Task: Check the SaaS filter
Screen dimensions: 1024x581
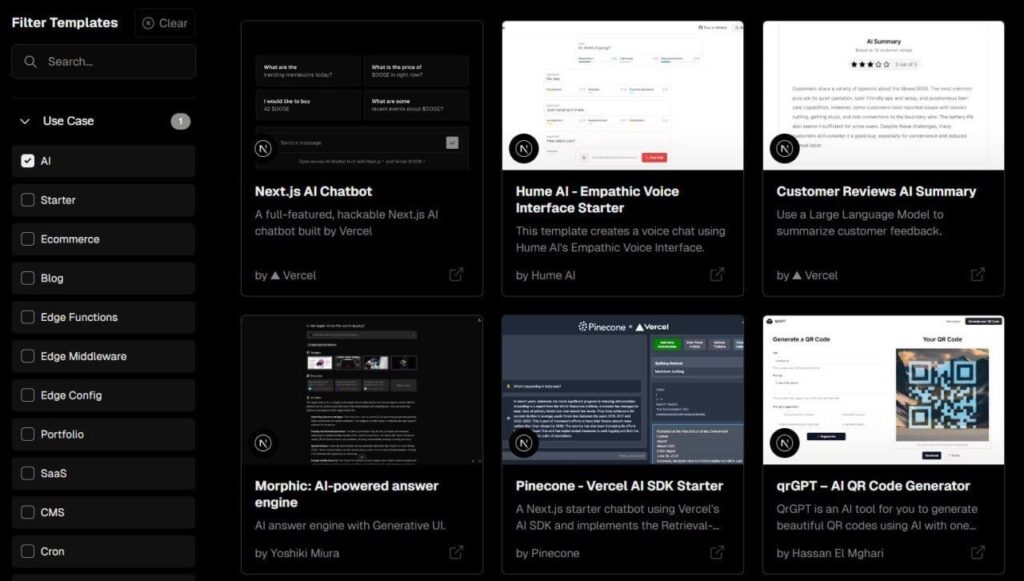Action: click(27, 473)
